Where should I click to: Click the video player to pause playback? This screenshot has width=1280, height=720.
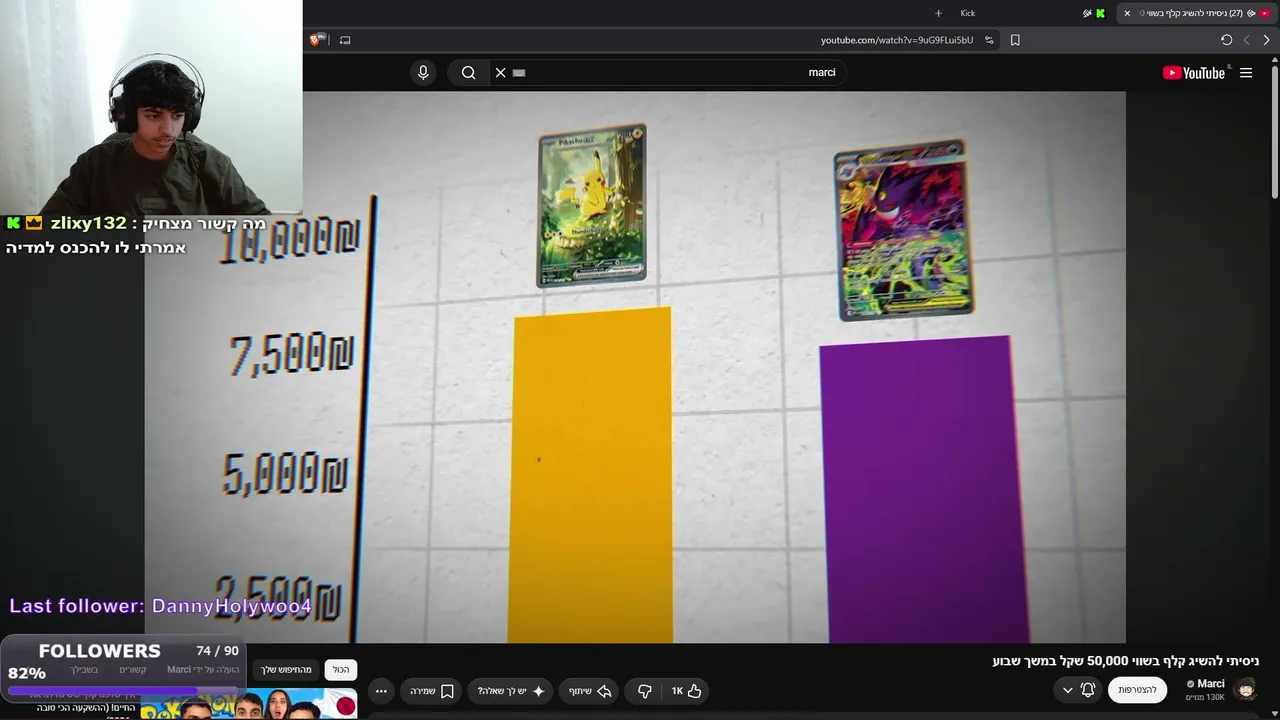coord(636,367)
